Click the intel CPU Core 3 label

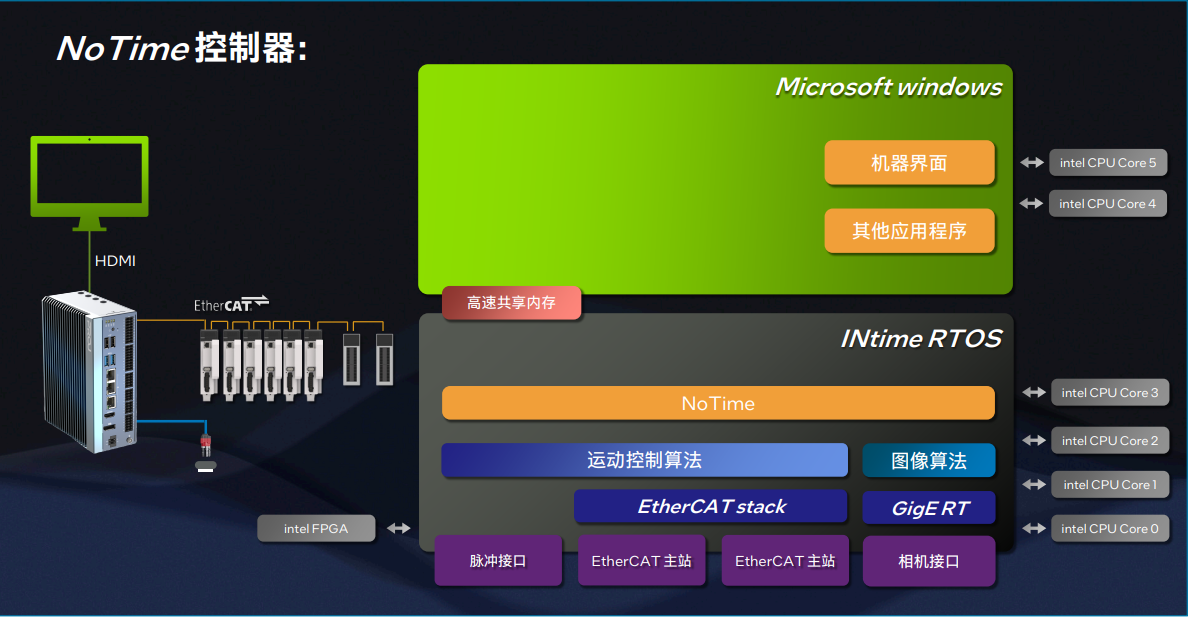coord(1110,393)
